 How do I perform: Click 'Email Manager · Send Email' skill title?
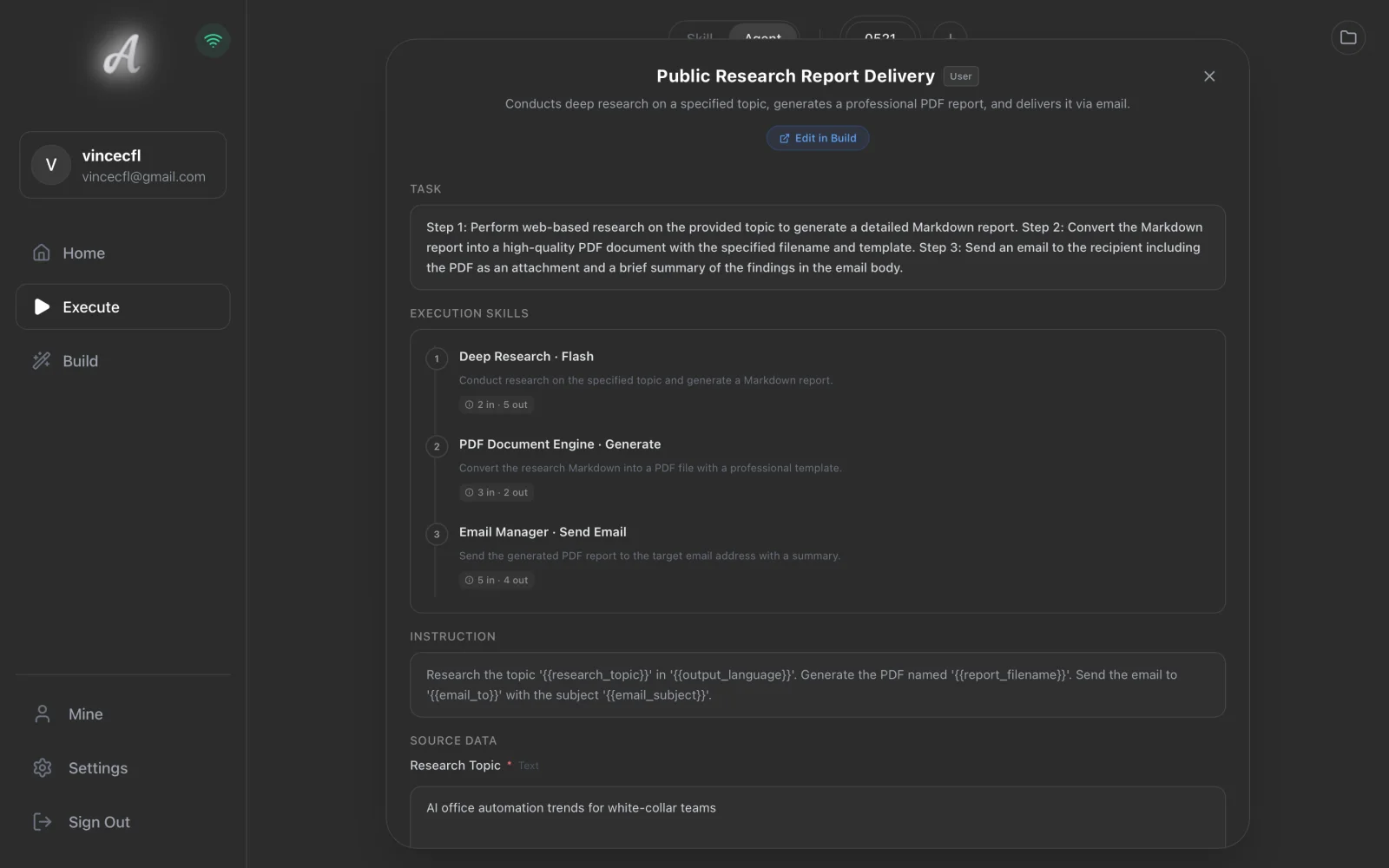tap(543, 532)
